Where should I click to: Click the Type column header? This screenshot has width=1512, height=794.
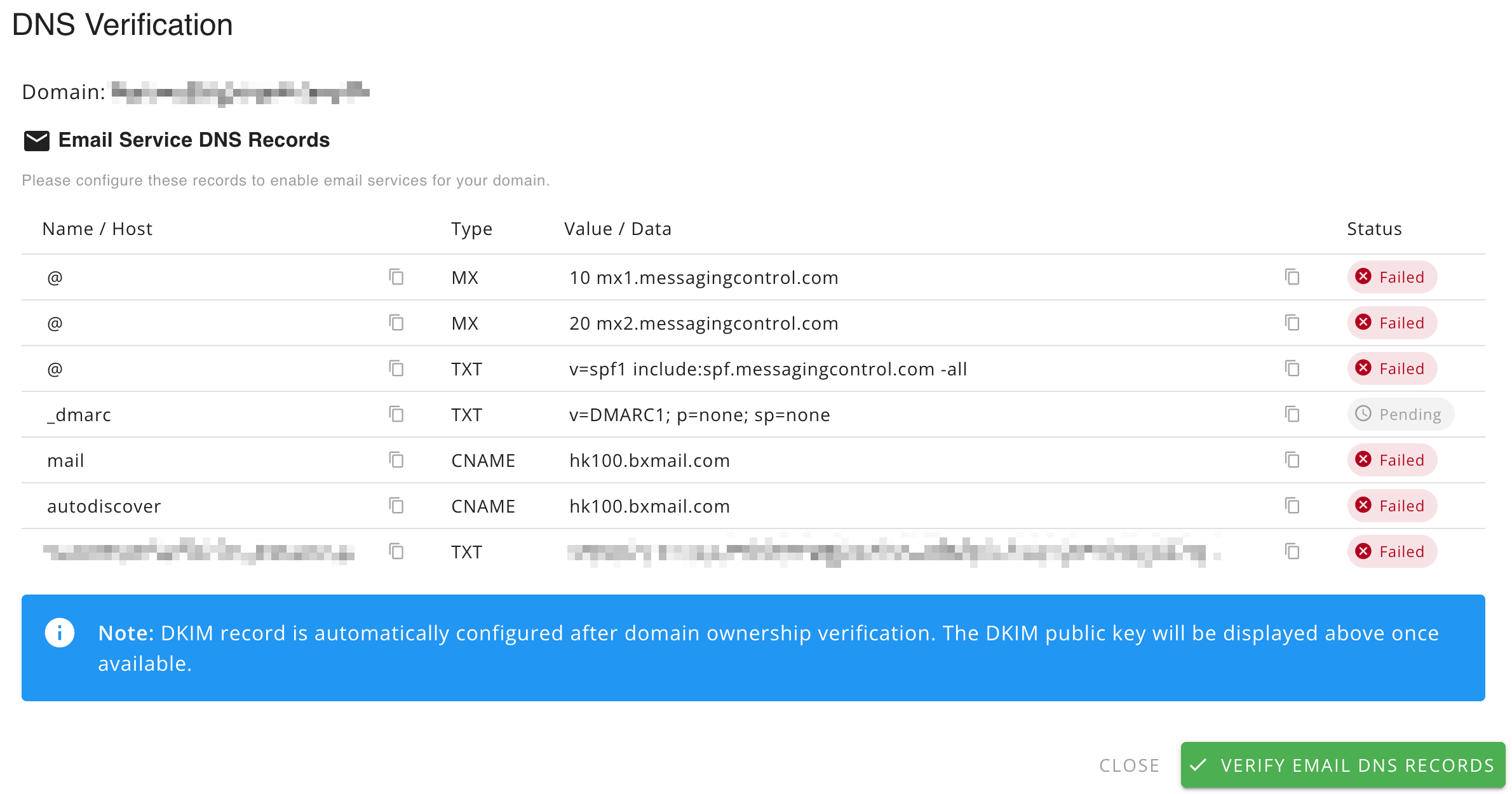pyautogui.click(x=472, y=229)
